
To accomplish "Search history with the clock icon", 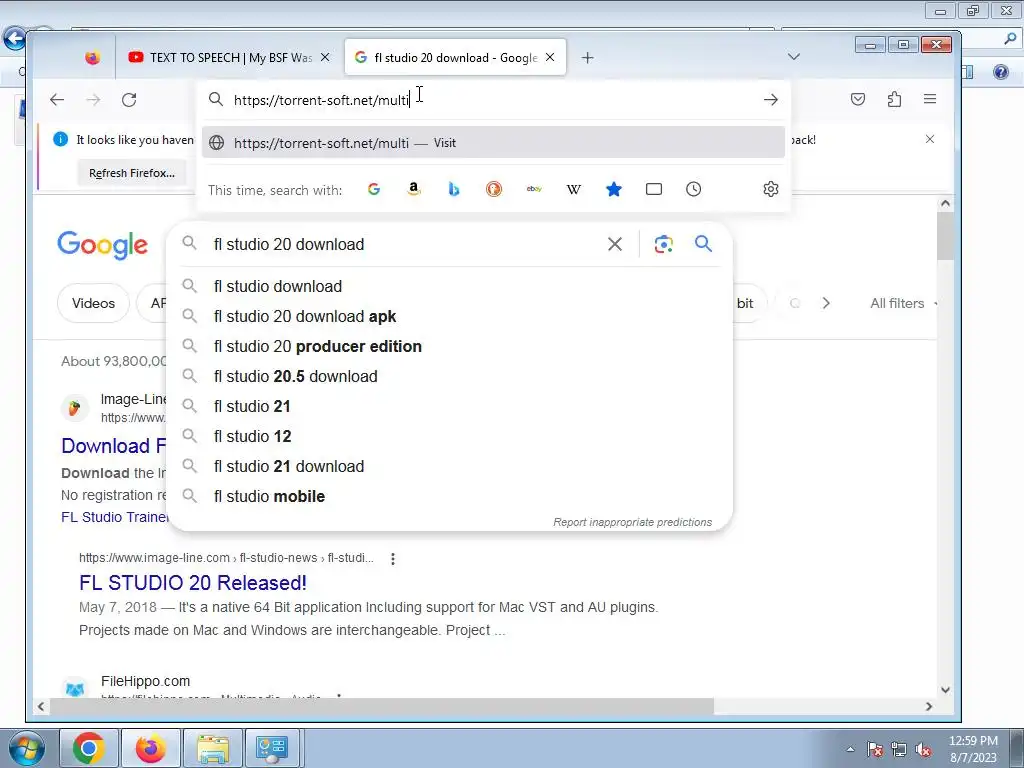I will pos(694,189).
